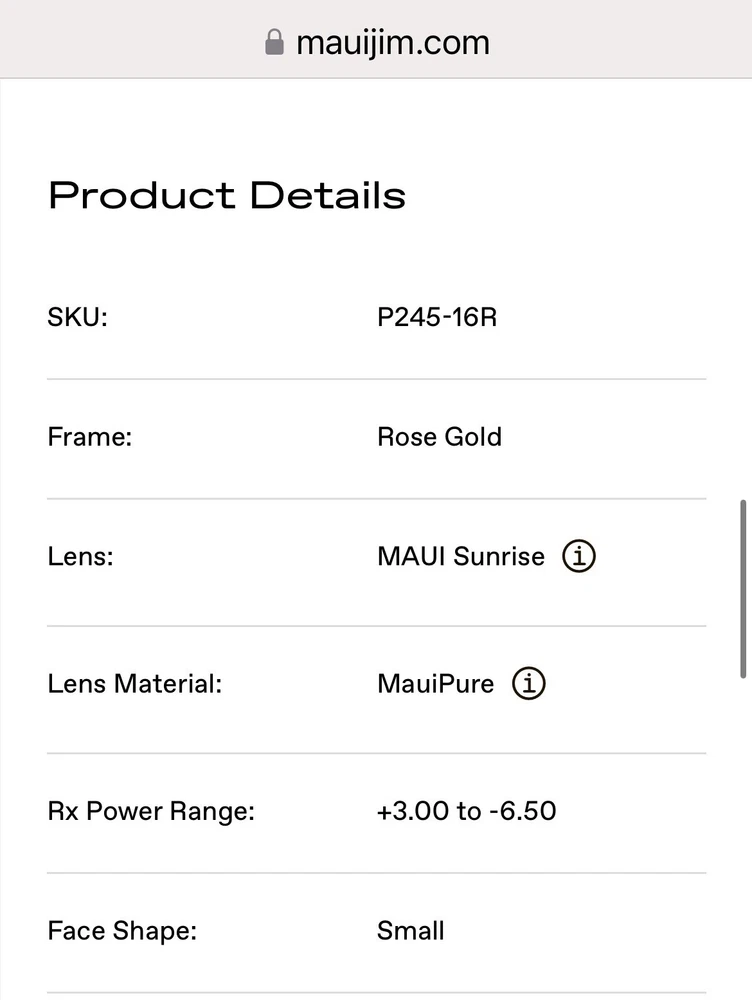Viewport: 752px width, 1000px height.
Task: Click the -6.50 power value
Action: (x=523, y=810)
